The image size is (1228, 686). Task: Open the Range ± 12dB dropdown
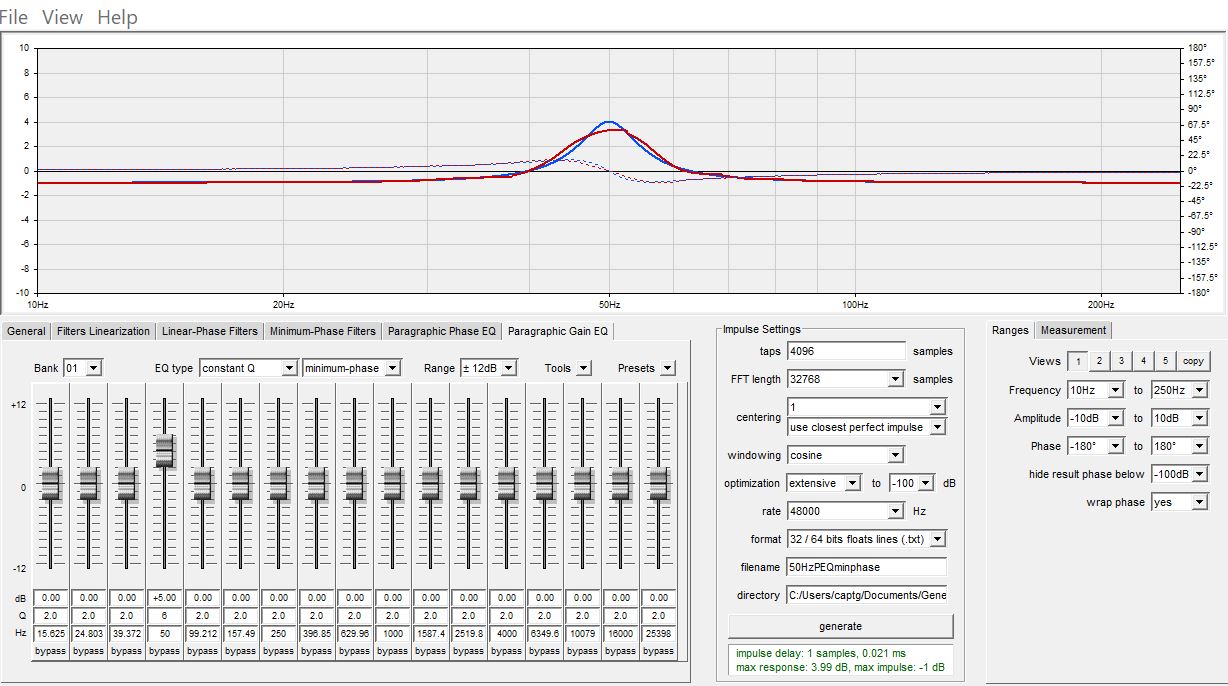[x=488, y=368]
